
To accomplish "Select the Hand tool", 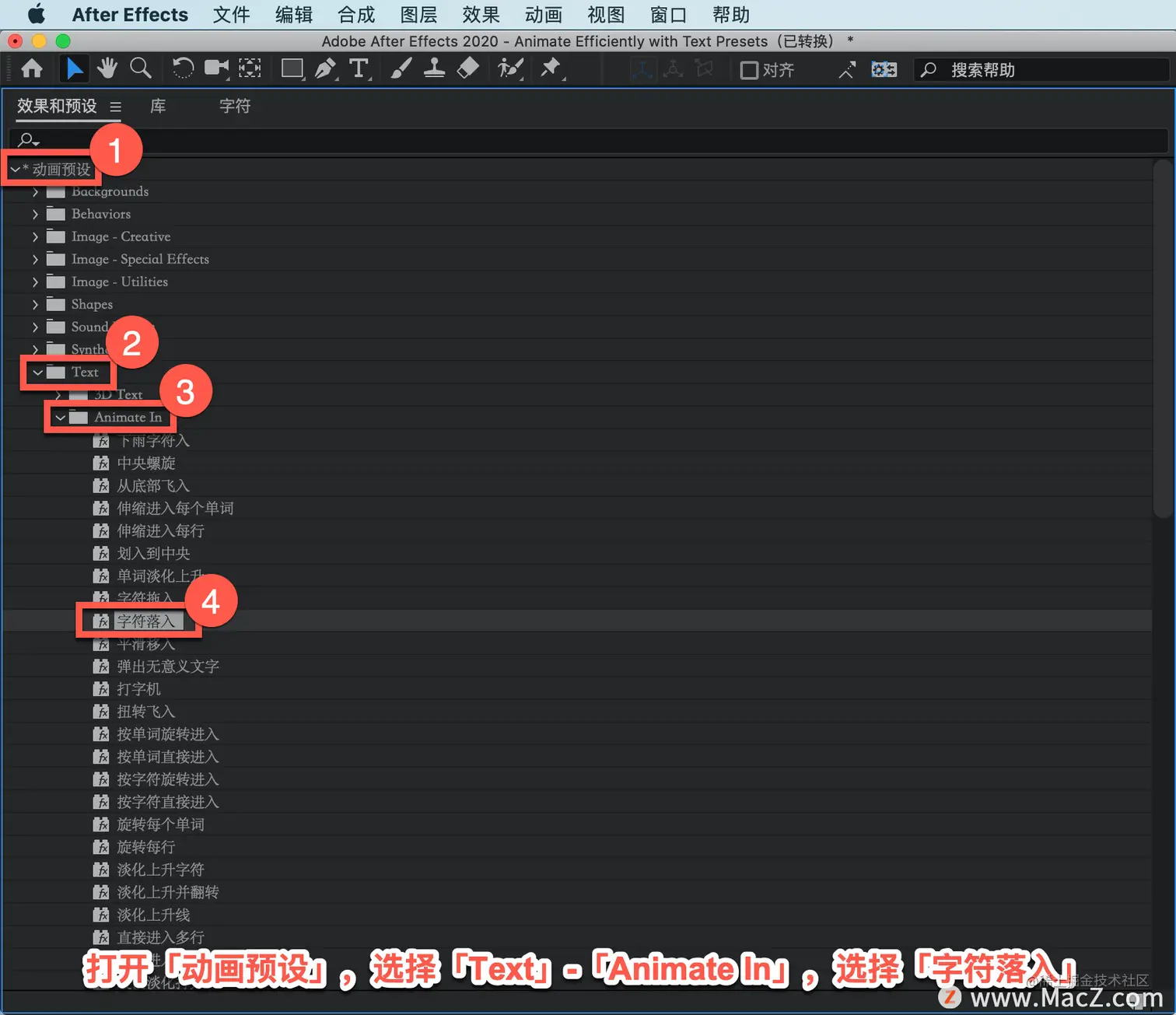I will coord(107,69).
